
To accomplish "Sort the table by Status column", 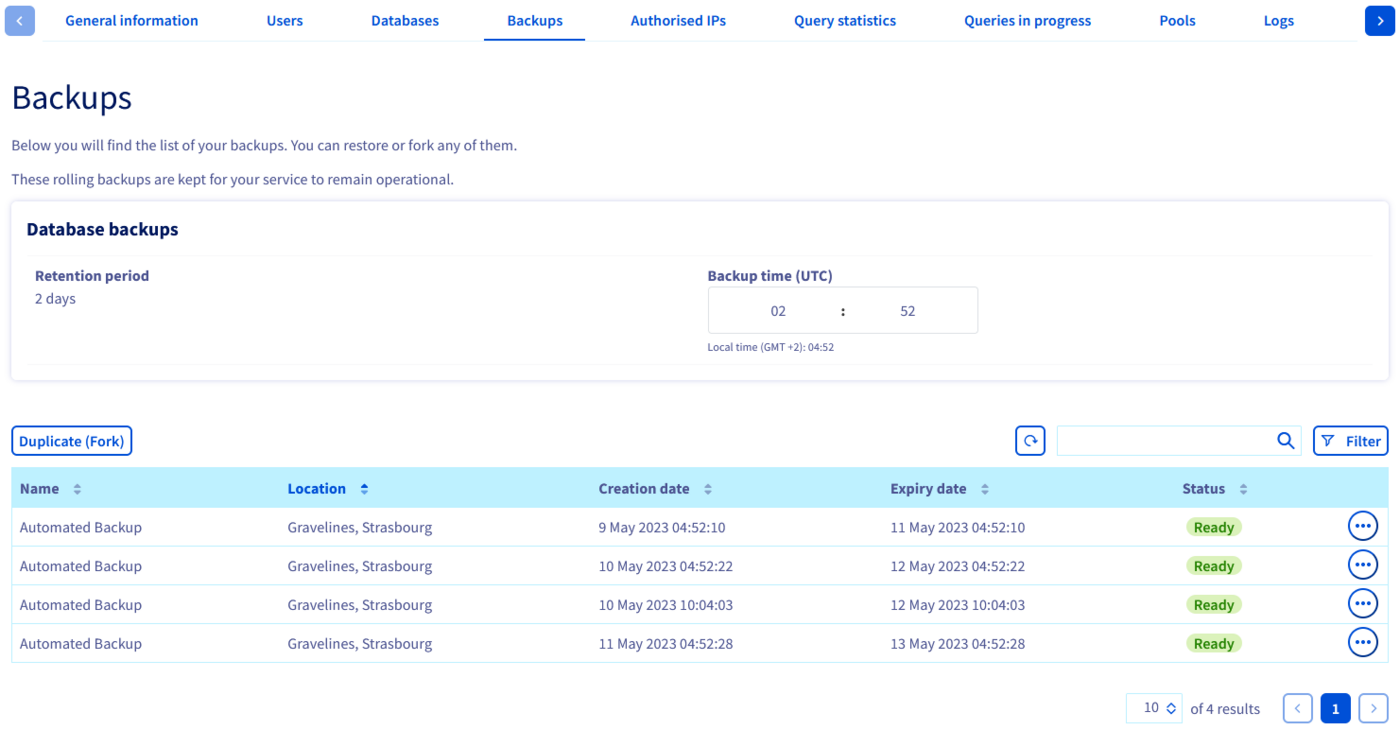I will click(1243, 489).
